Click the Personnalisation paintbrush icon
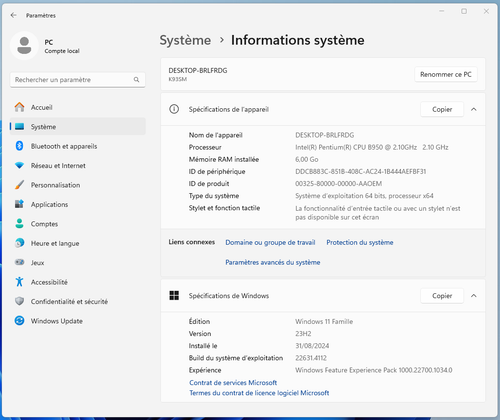Image resolution: width=500 pixels, height=420 pixels. (x=19, y=185)
